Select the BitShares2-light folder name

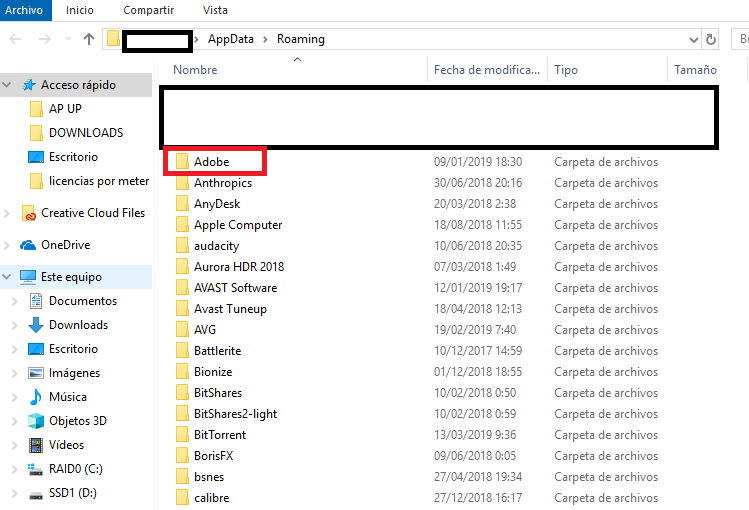[x=235, y=414]
